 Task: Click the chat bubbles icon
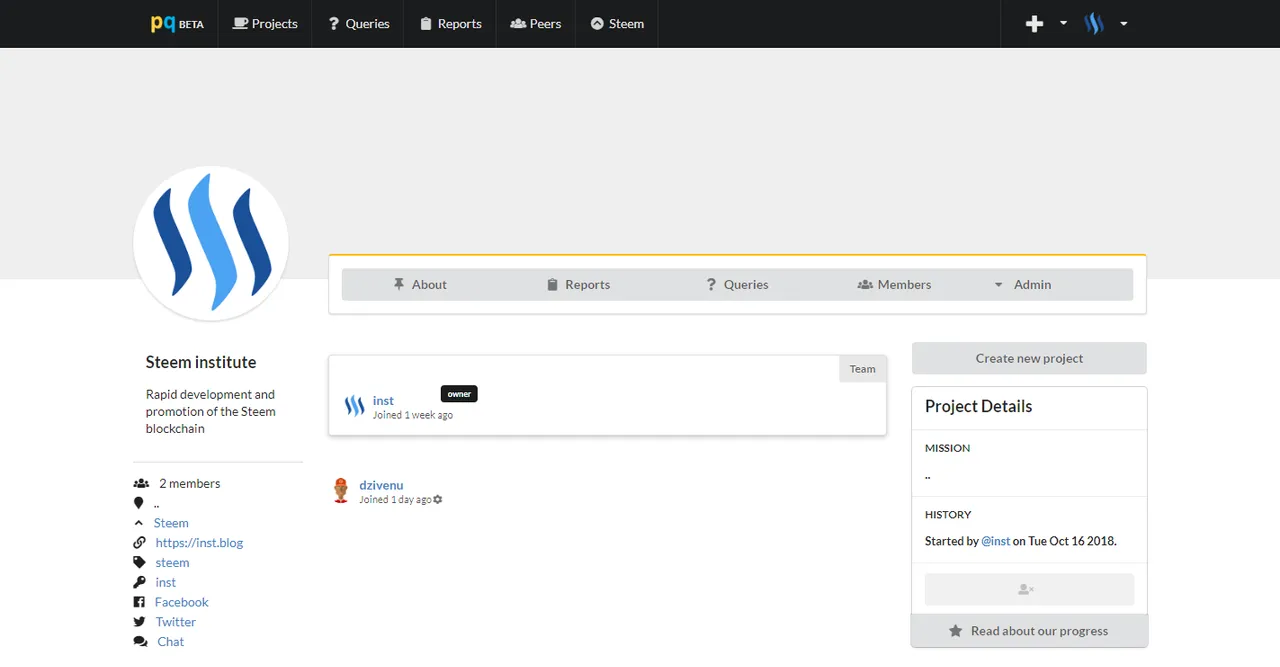tap(140, 642)
